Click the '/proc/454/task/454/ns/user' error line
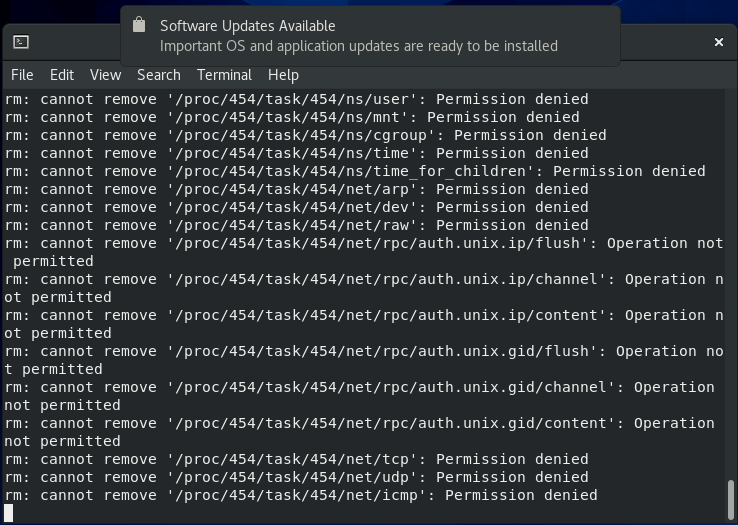 point(296,99)
